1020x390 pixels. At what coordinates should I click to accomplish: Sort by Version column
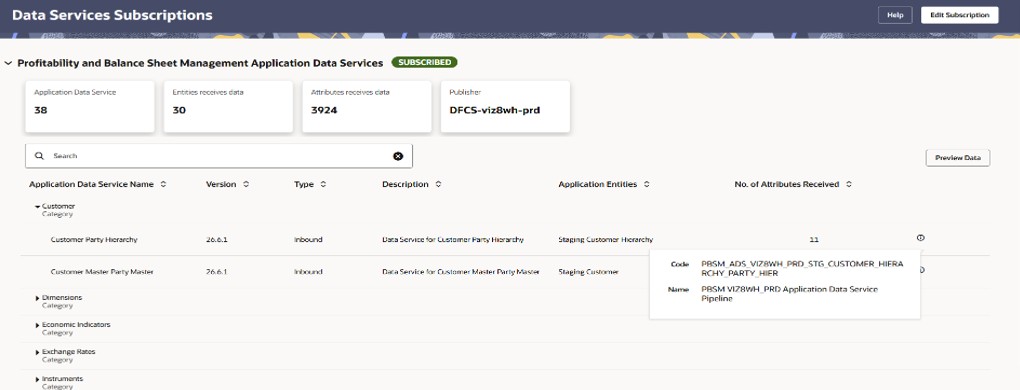246,185
